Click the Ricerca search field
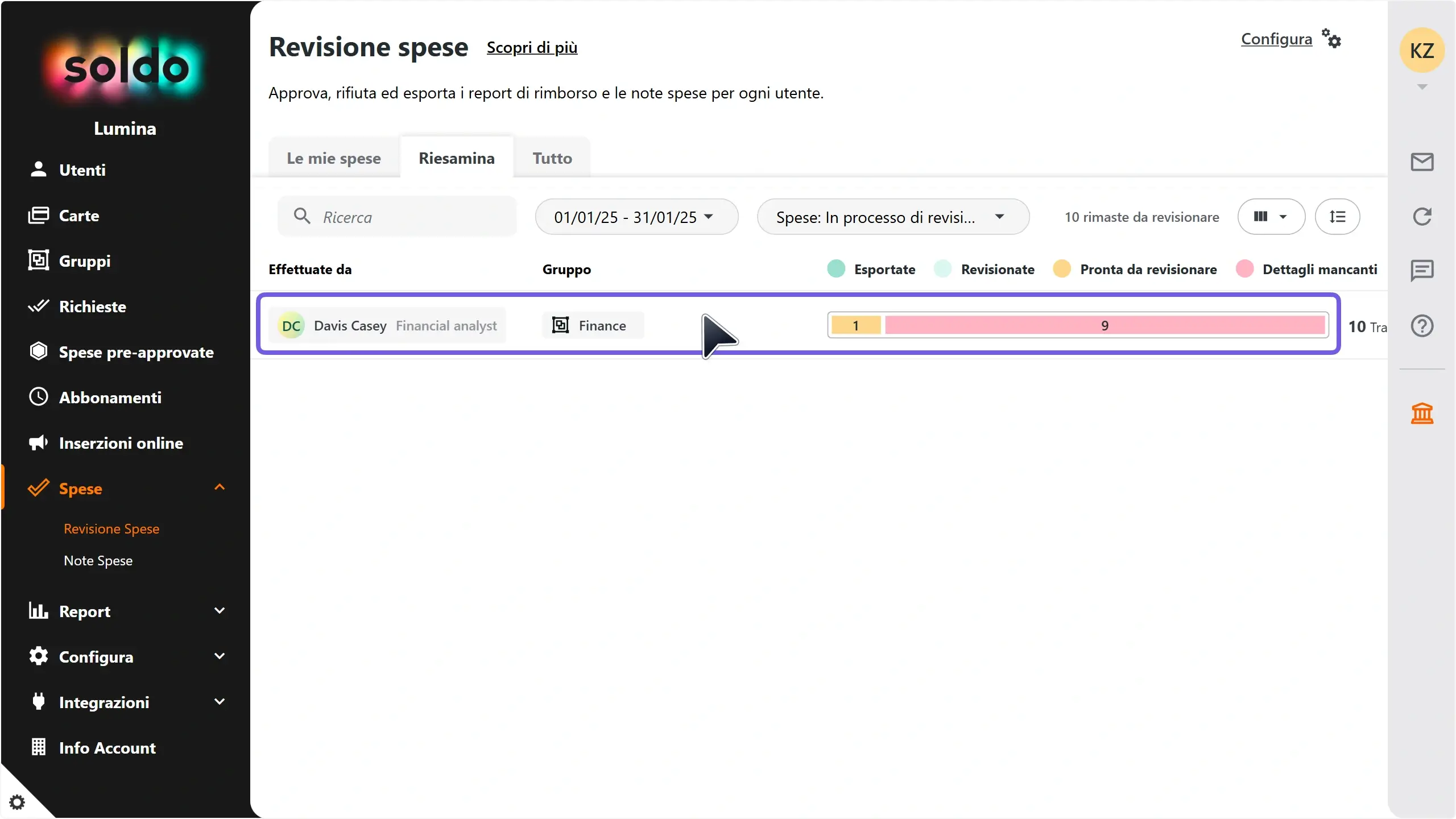The width and height of the screenshot is (1456, 819). pos(397,217)
